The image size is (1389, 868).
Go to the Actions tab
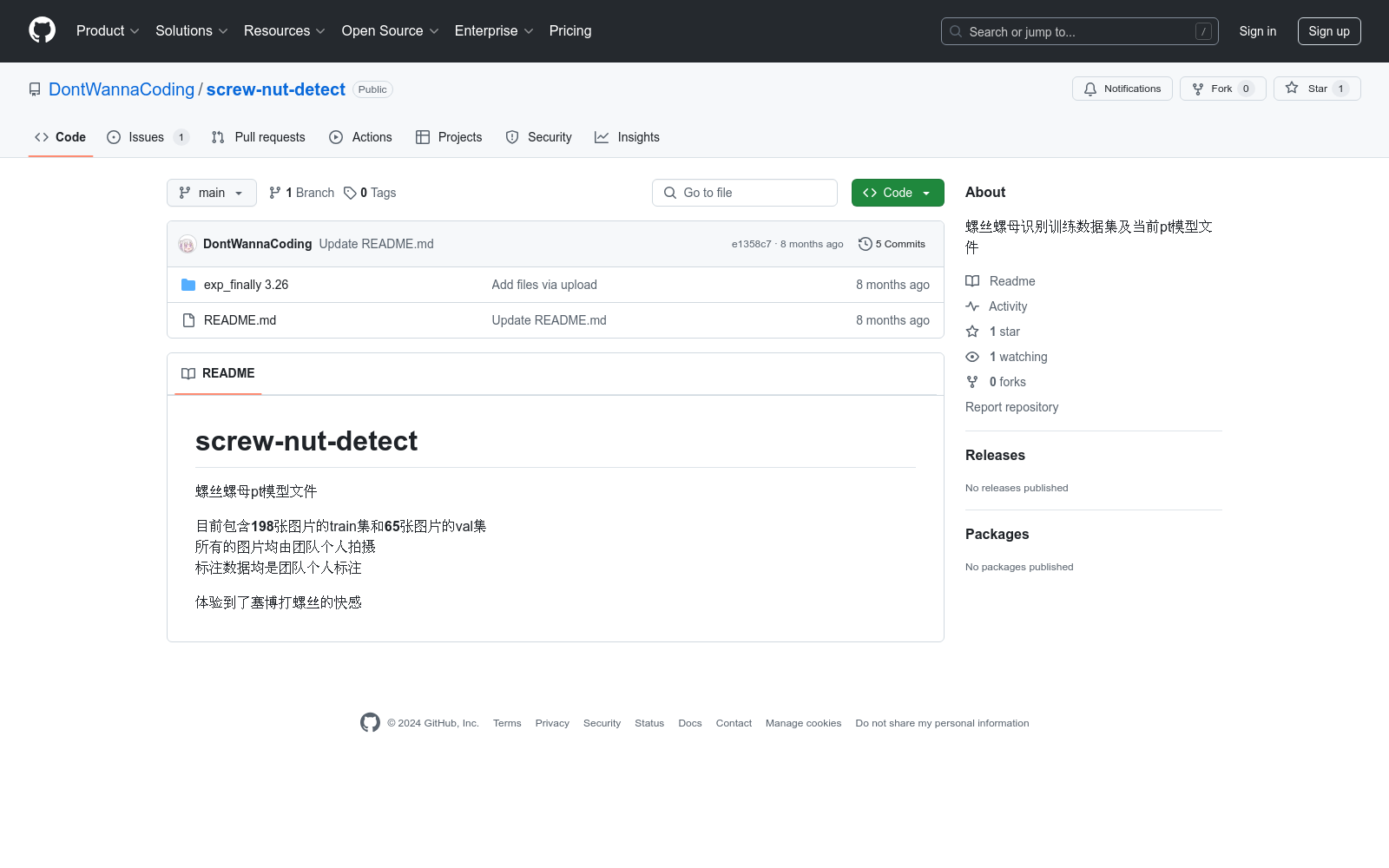click(361, 137)
